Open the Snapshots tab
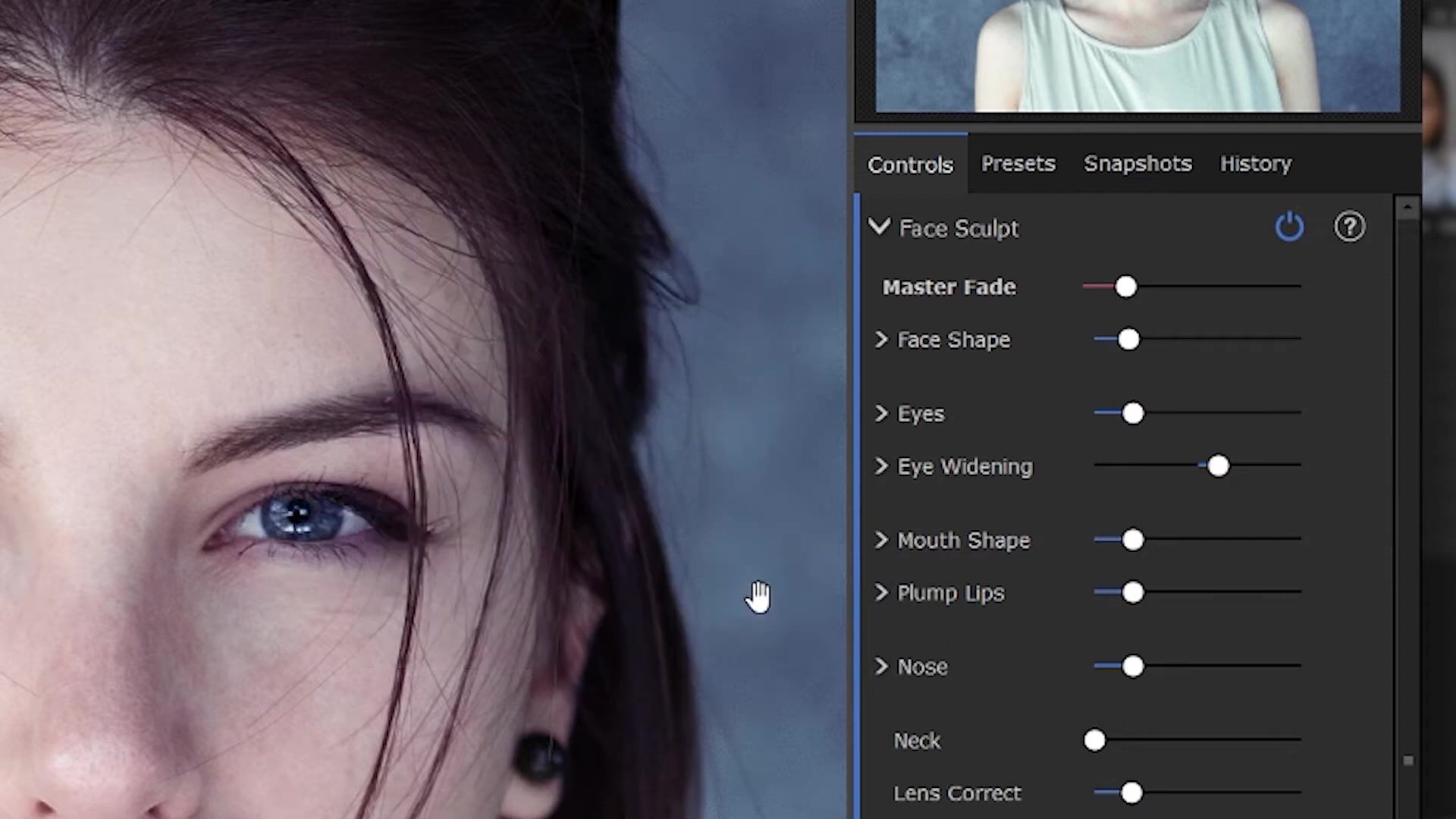The image size is (1456, 819). [1137, 164]
